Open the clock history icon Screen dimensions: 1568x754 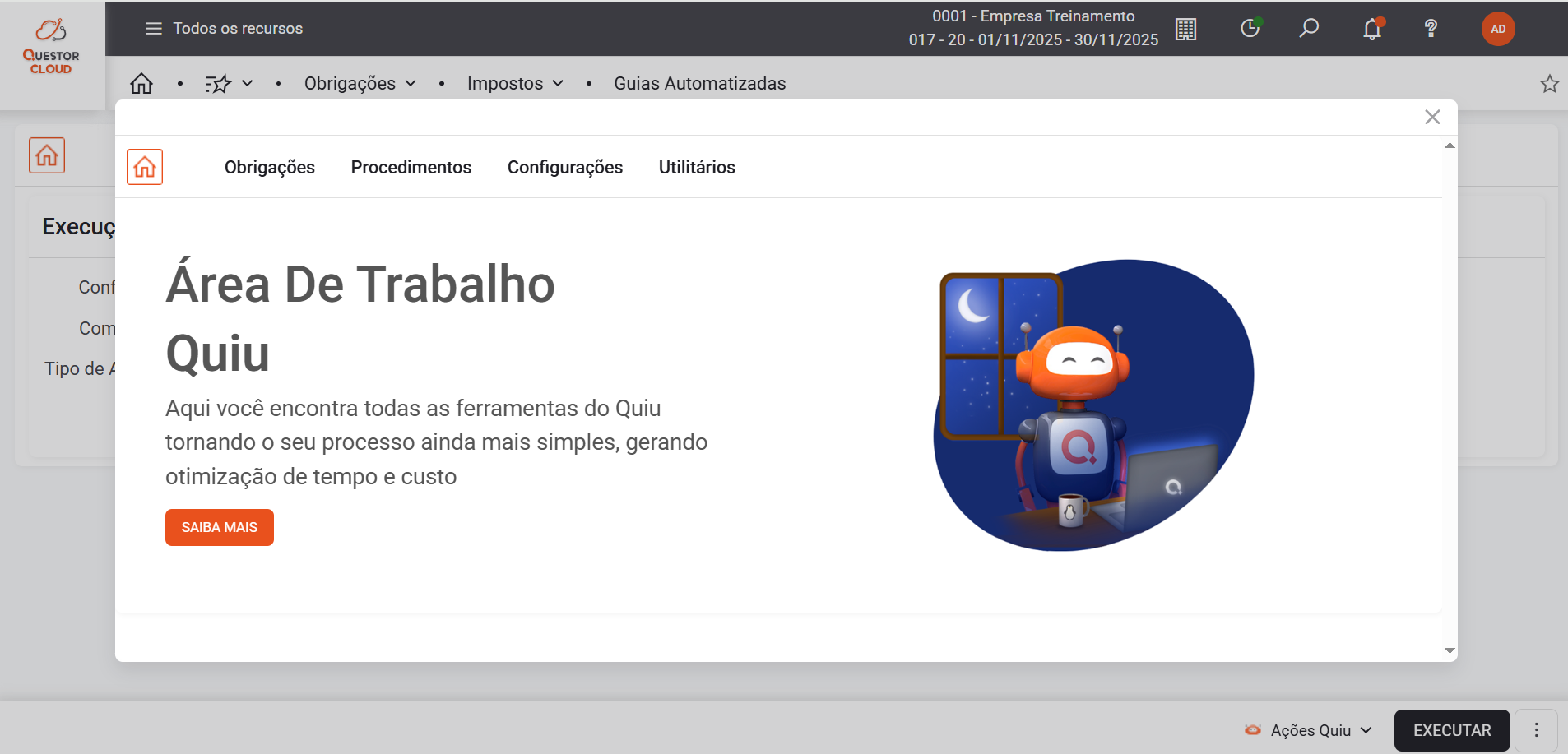1250,29
